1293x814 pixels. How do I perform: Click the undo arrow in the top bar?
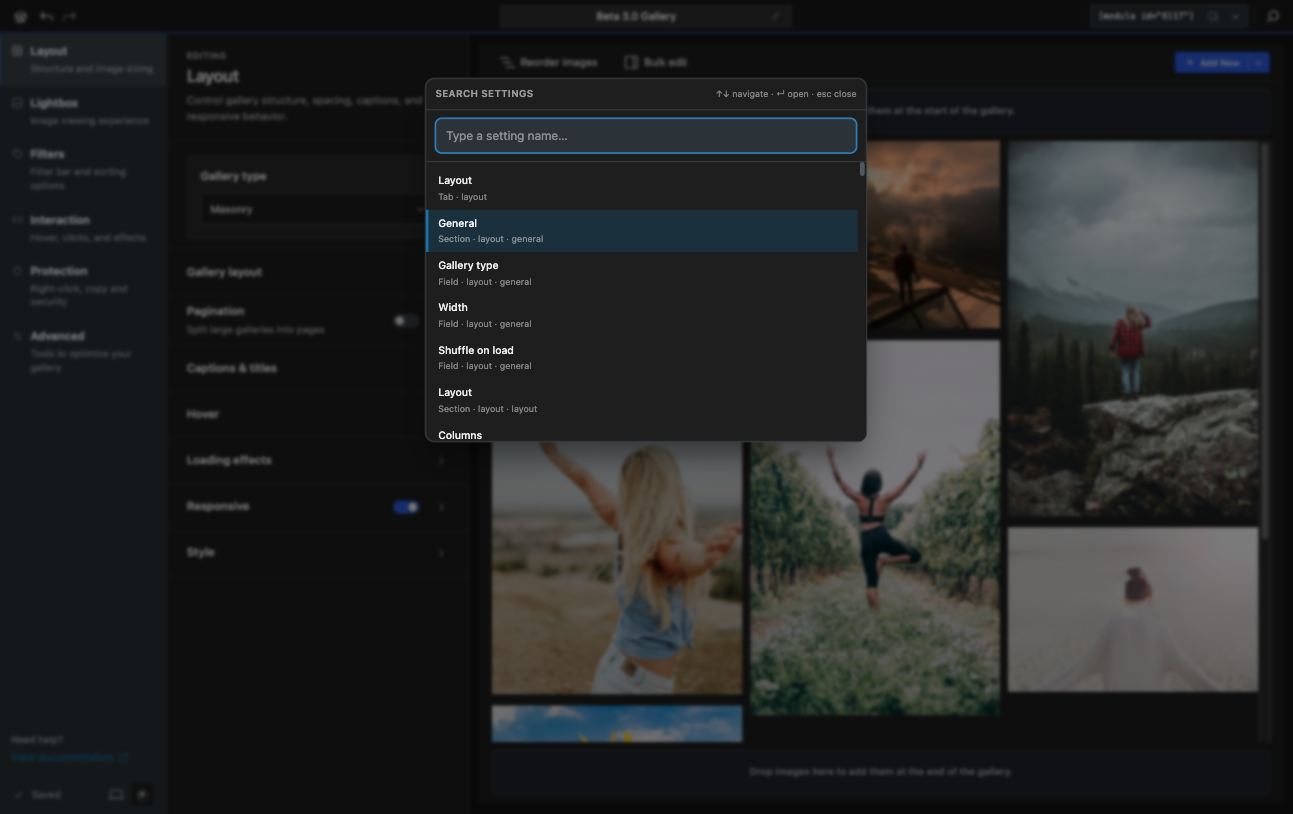(46, 16)
